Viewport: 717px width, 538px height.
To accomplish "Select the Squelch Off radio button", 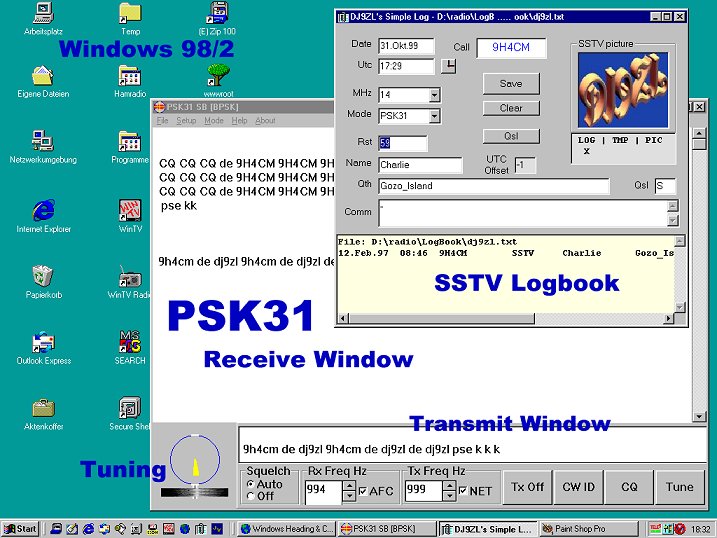I will [x=250, y=496].
